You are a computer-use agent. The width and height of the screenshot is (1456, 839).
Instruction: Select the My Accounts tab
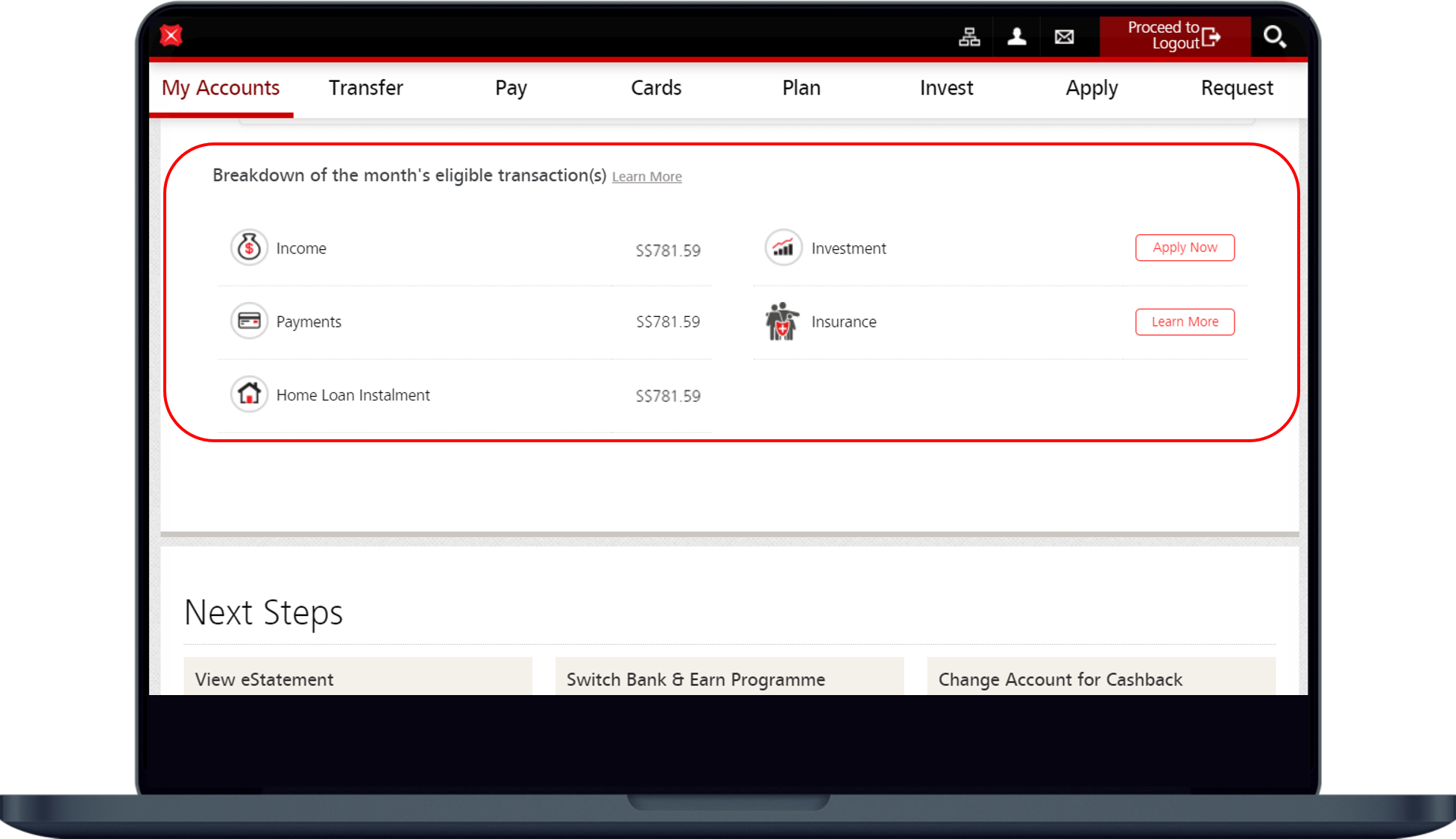pyautogui.click(x=221, y=88)
